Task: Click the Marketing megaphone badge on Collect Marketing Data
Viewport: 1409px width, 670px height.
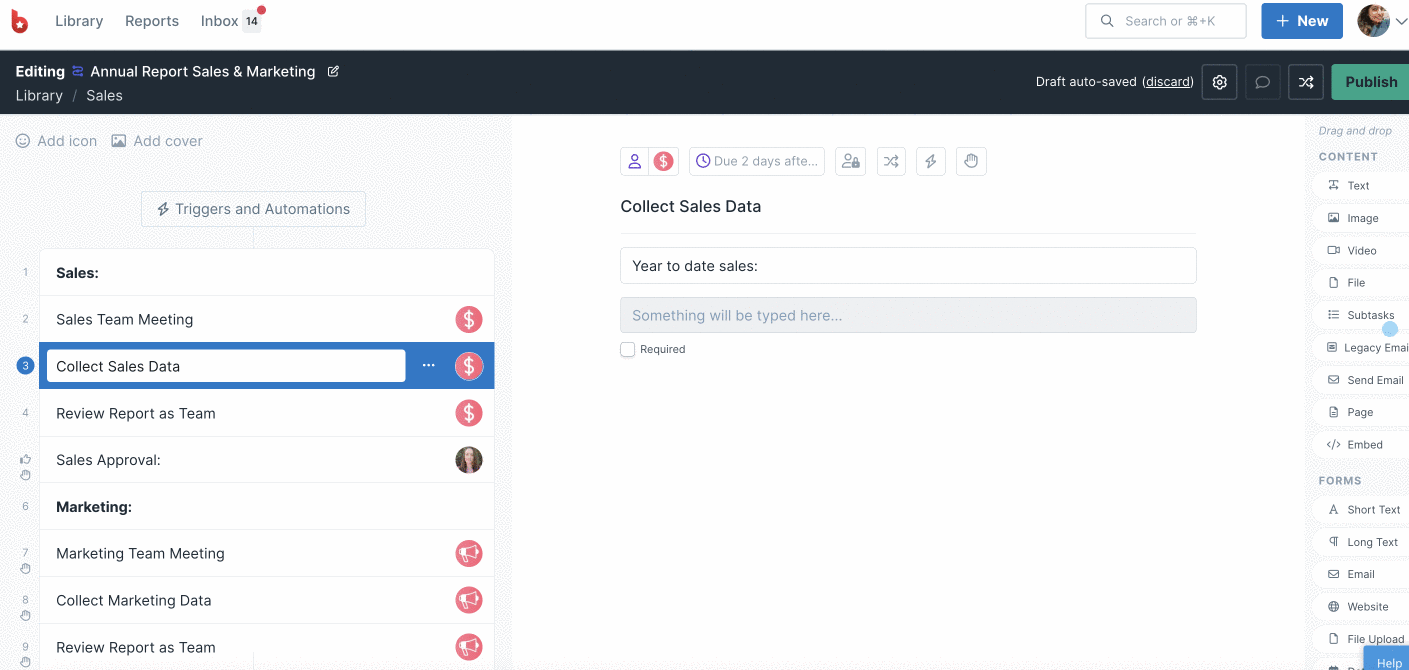Action: click(468, 600)
